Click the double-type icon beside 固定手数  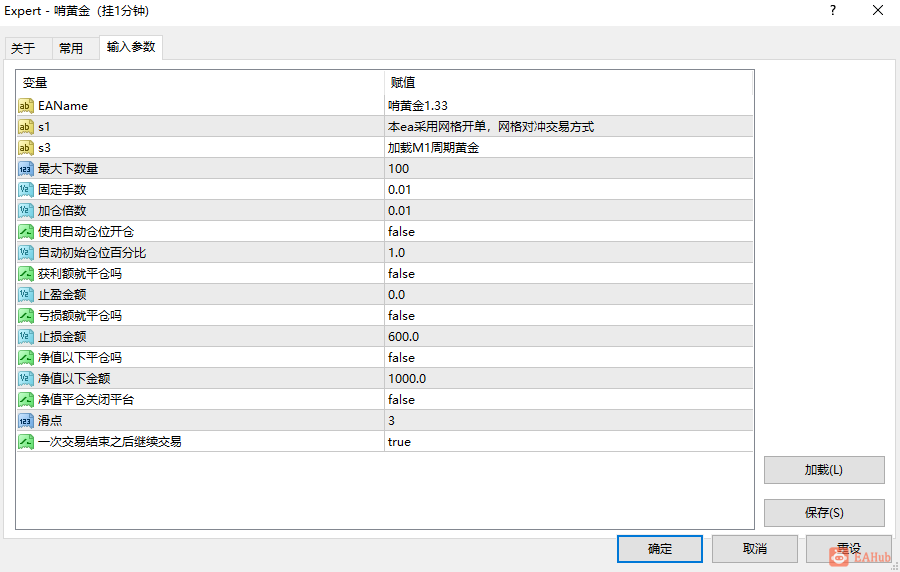coord(26,189)
